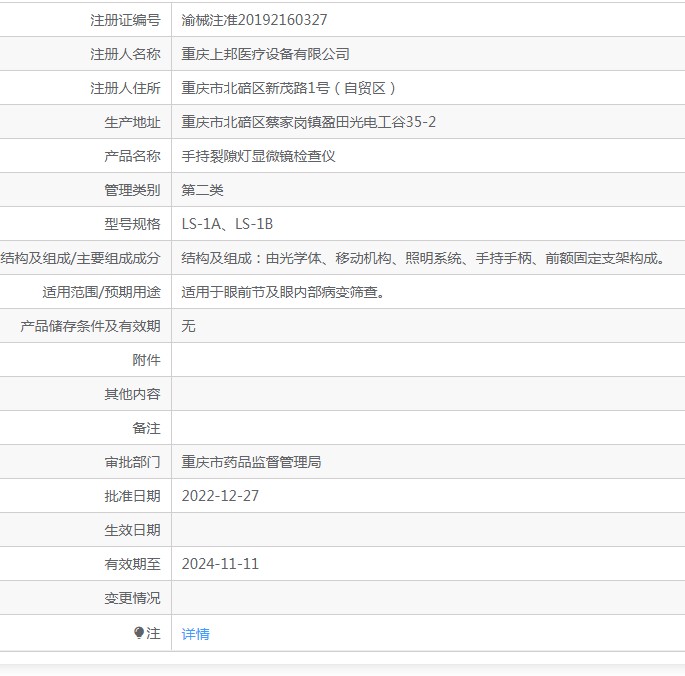The height and width of the screenshot is (676, 685).
Task: Select storage condition value 无
Action: click(188, 326)
